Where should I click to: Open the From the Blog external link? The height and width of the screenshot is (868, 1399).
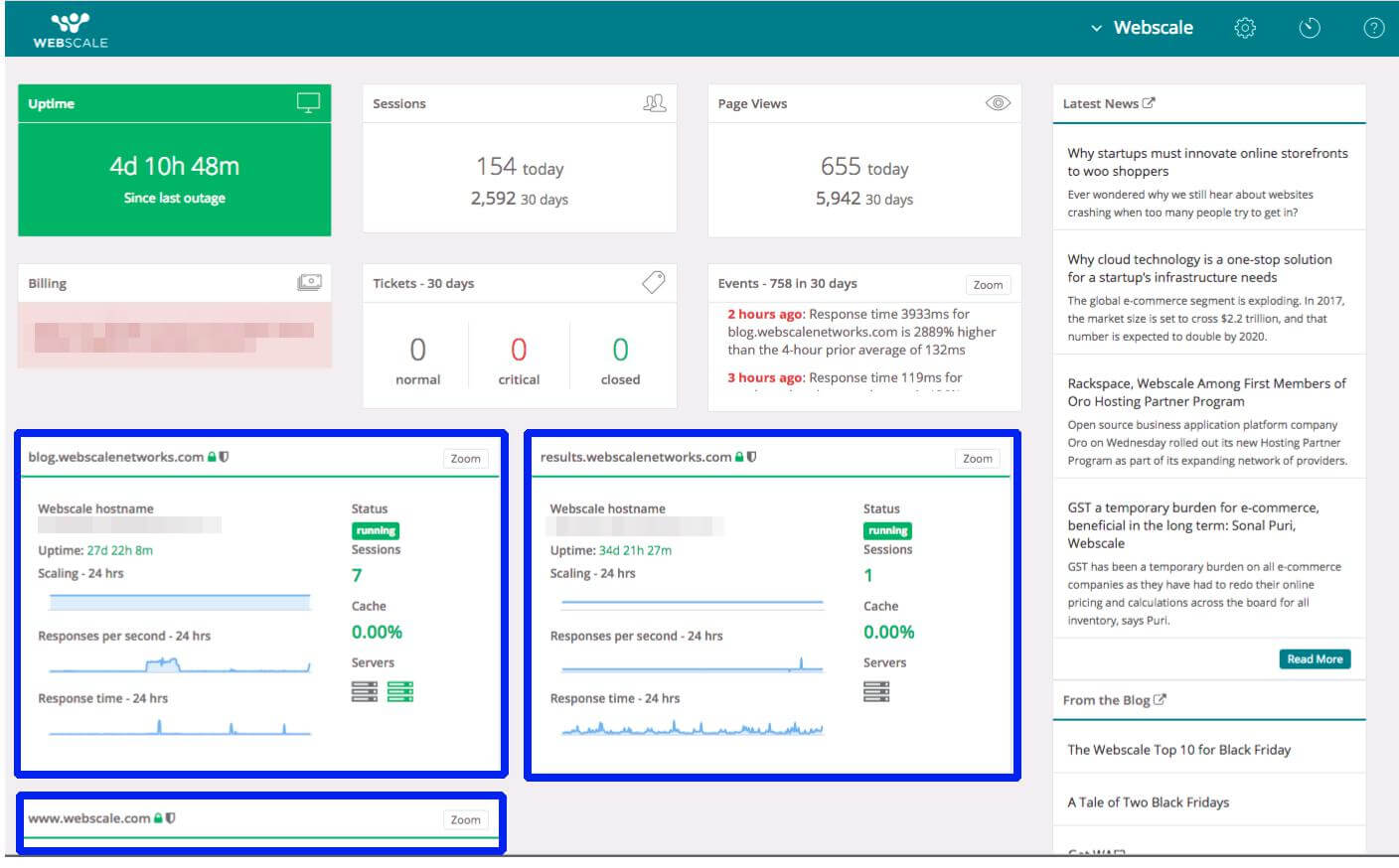click(1159, 700)
